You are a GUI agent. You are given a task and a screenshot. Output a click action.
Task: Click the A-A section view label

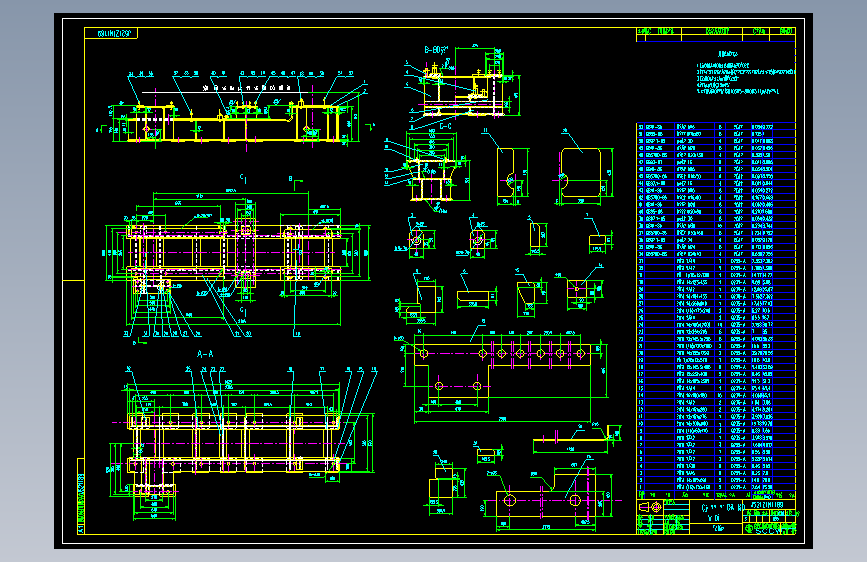coord(205,354)
